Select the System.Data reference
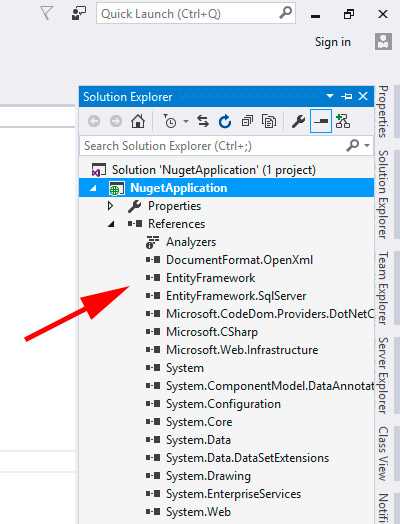The image size is (400, 524). coord(198,440)
